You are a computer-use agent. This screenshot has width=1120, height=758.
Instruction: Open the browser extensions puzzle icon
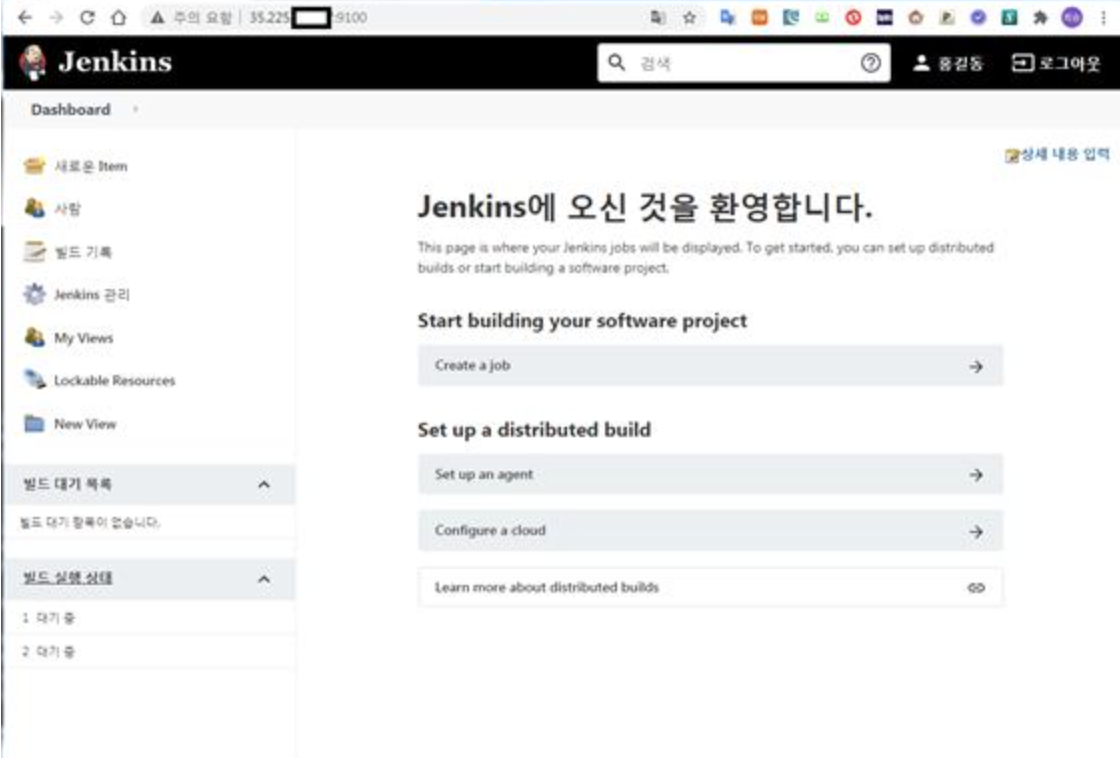click(x=1040, y=18)
